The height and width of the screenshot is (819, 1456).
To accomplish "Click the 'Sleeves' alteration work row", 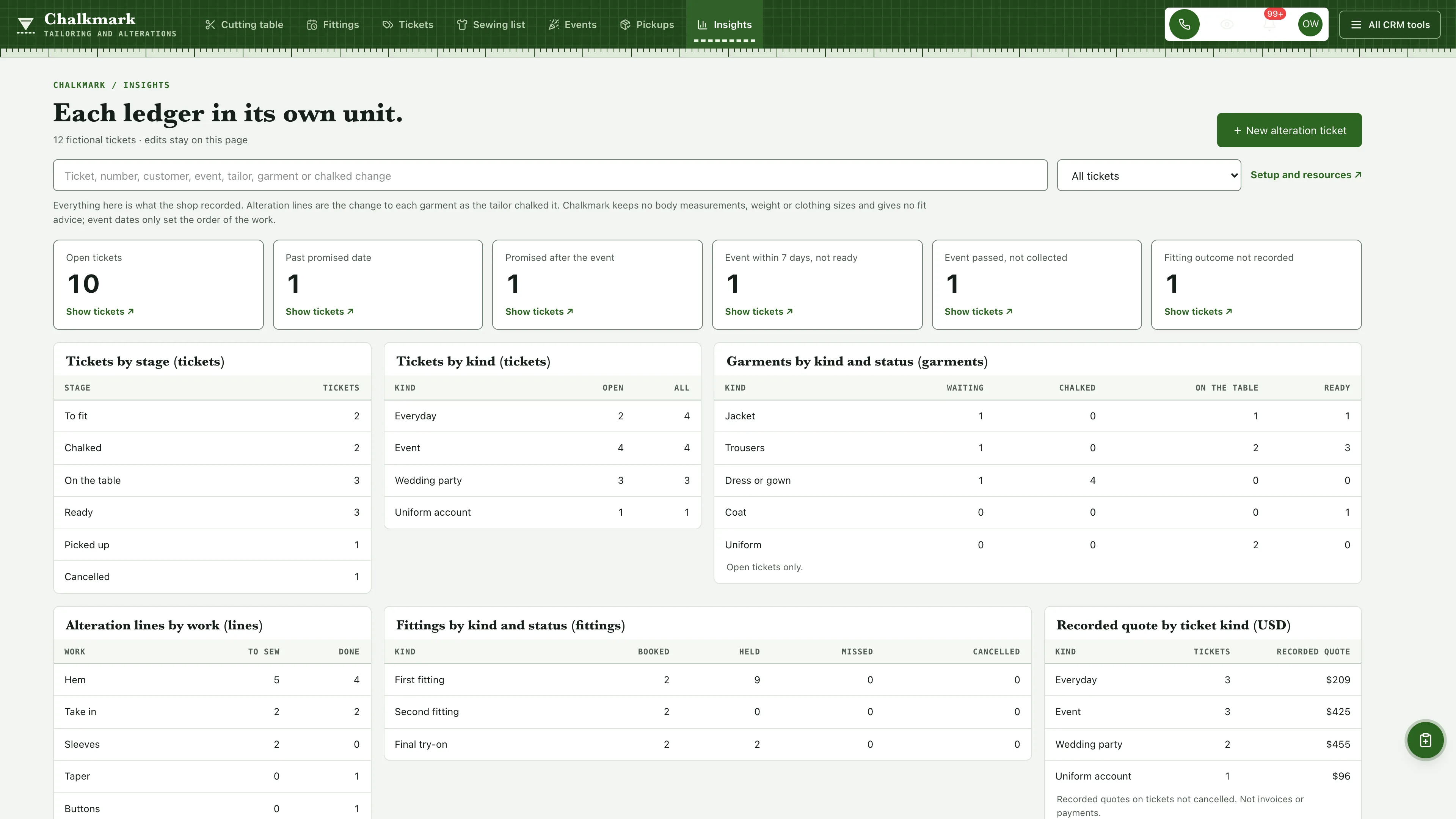I will pyautogui.click(x=212, y=744).
